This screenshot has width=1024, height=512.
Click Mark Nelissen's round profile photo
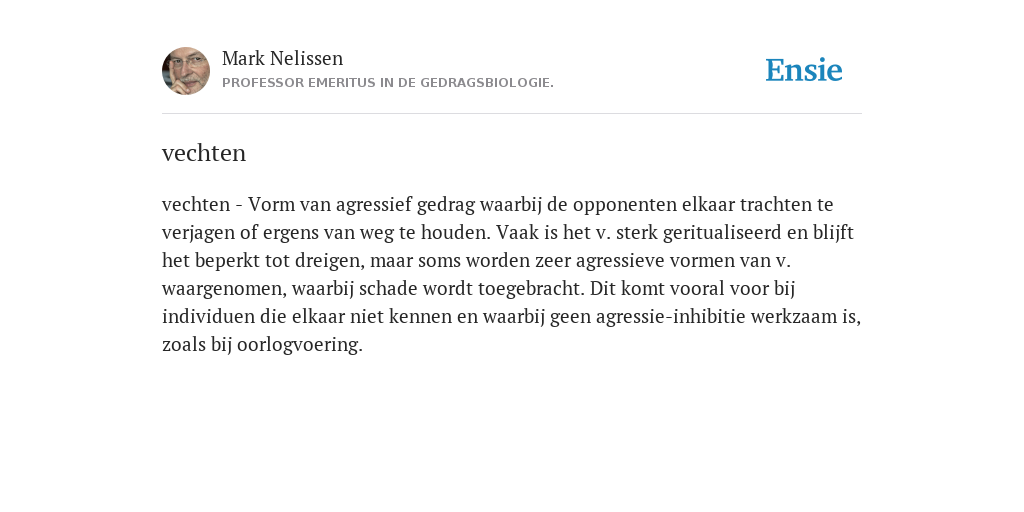[186, 71]
